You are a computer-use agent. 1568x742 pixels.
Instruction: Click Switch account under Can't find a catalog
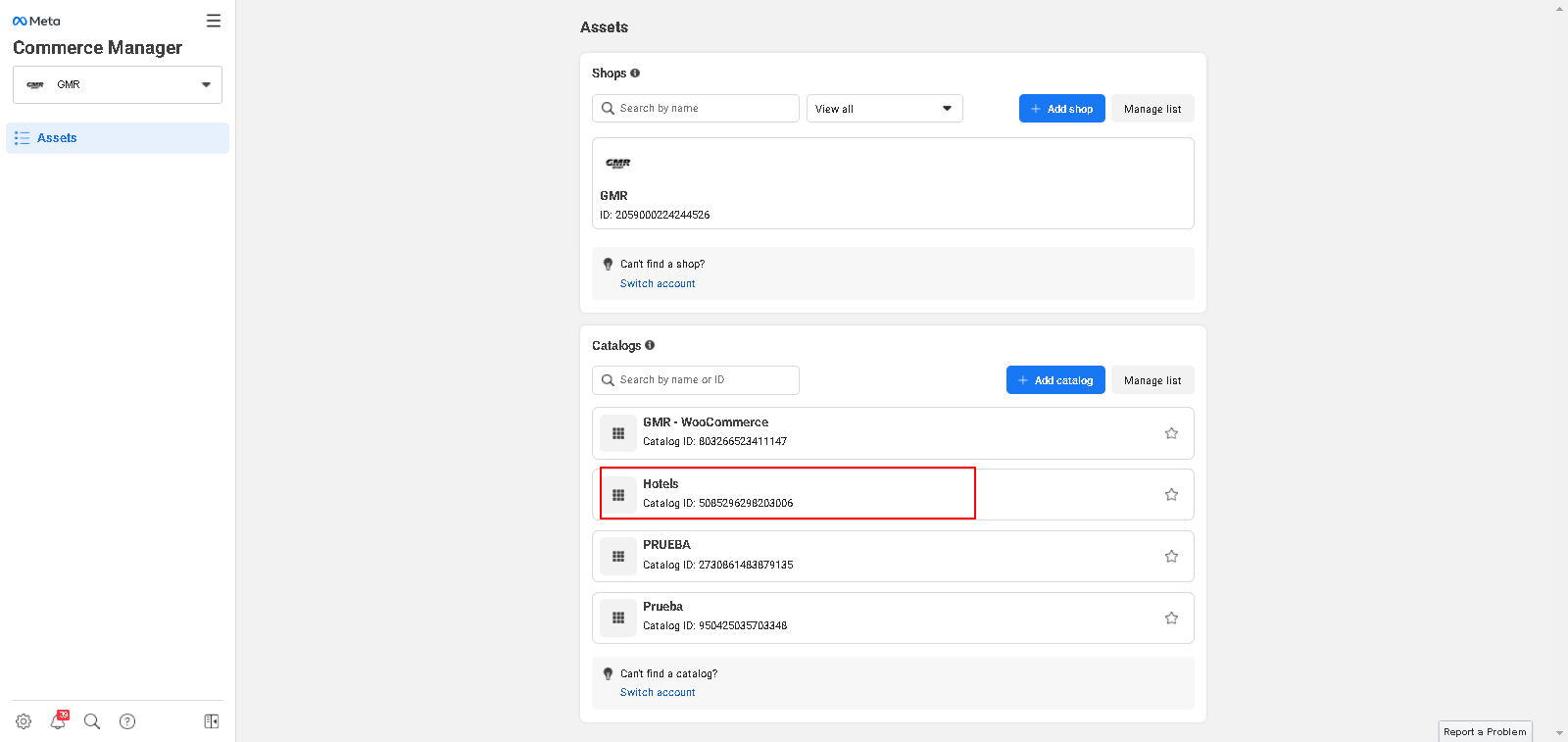coord(658,692)
